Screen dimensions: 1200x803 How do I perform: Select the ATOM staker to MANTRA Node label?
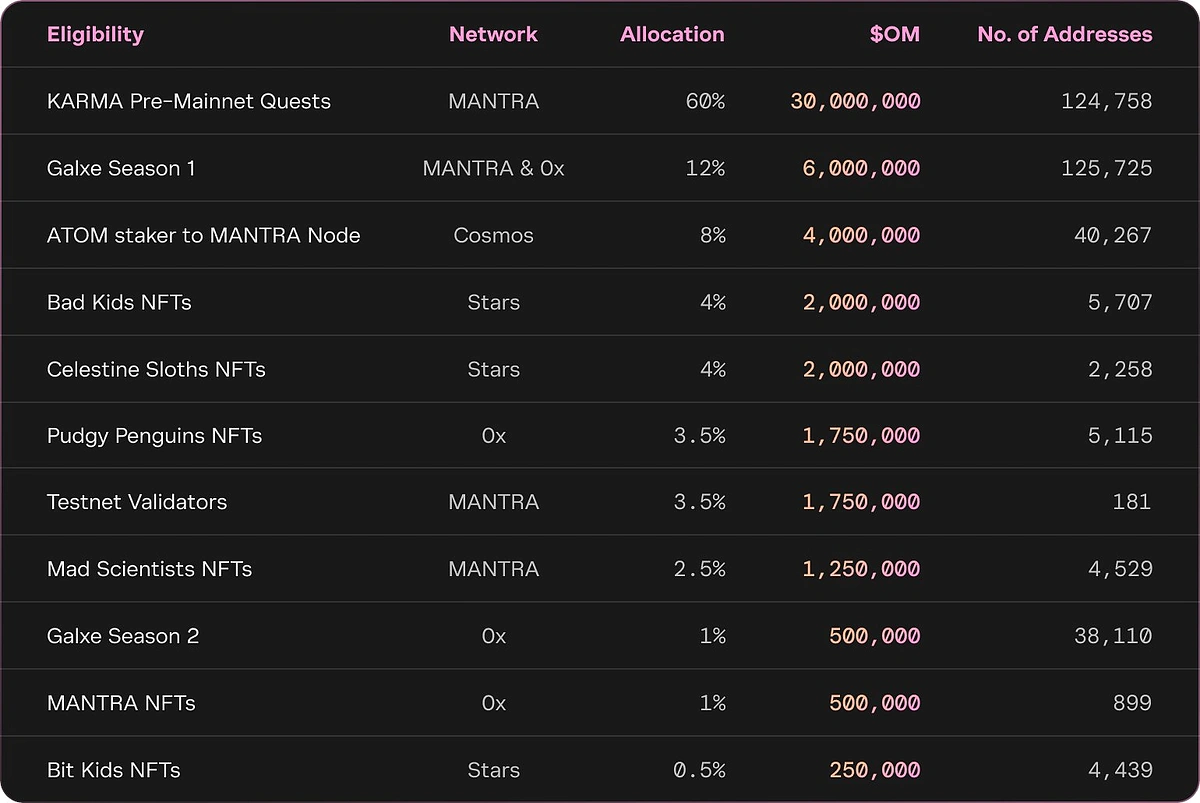204,235
